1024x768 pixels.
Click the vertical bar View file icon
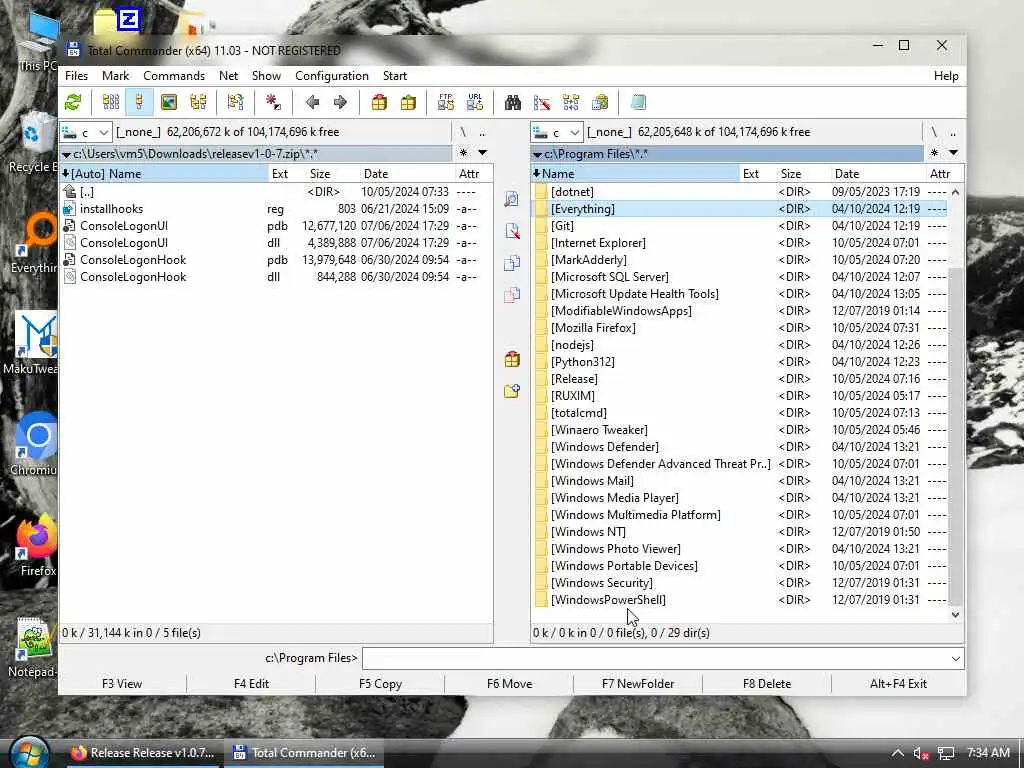512,199
